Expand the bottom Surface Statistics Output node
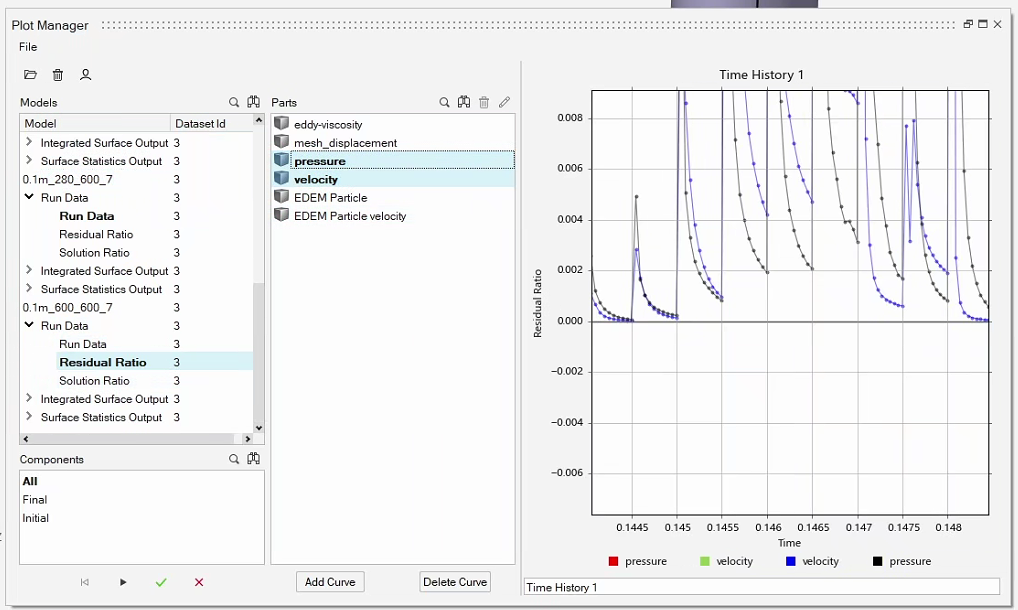Viewport: 1018px width, 610px height. 29,417
